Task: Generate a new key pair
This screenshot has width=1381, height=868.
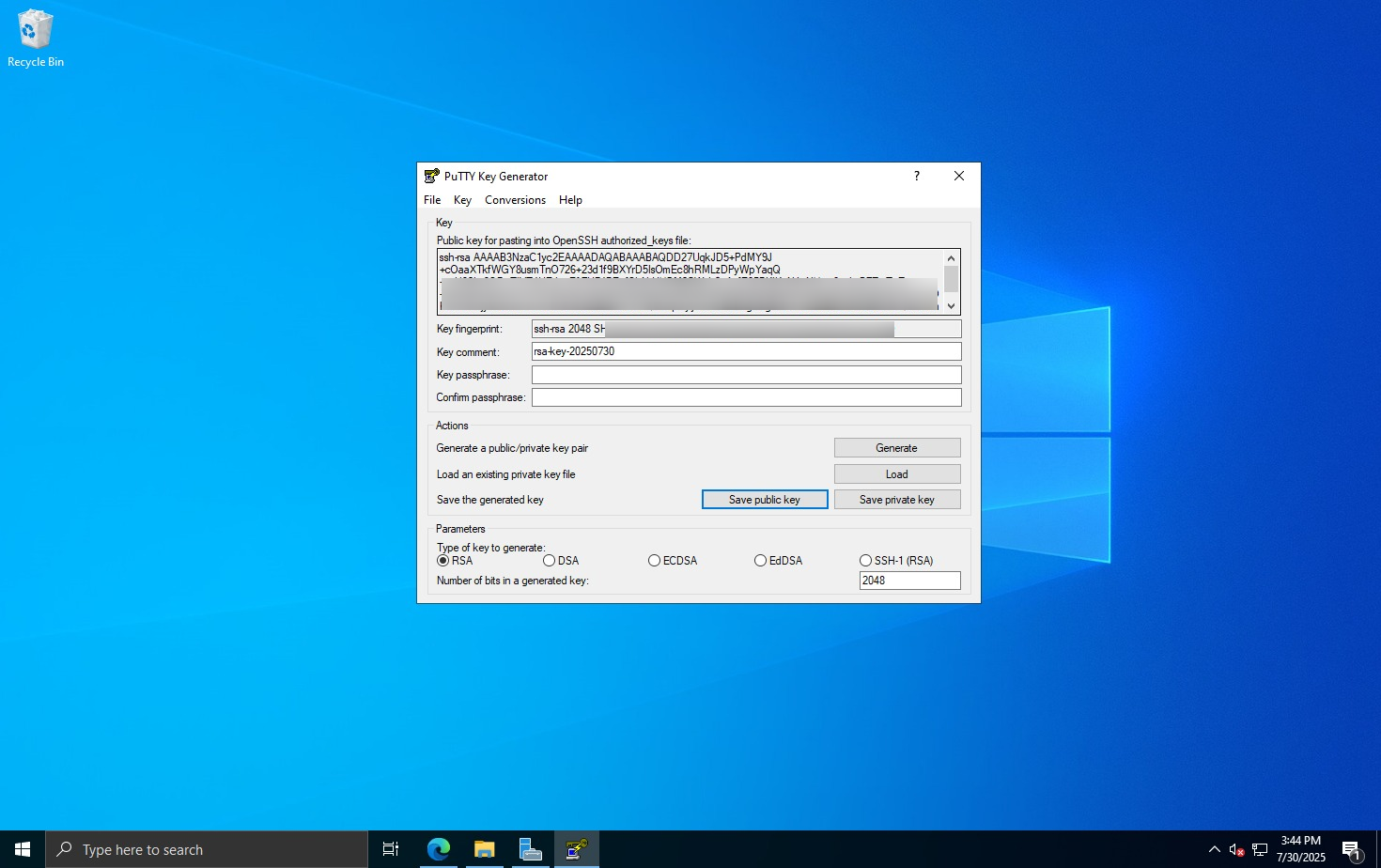Action: [896, 447]
